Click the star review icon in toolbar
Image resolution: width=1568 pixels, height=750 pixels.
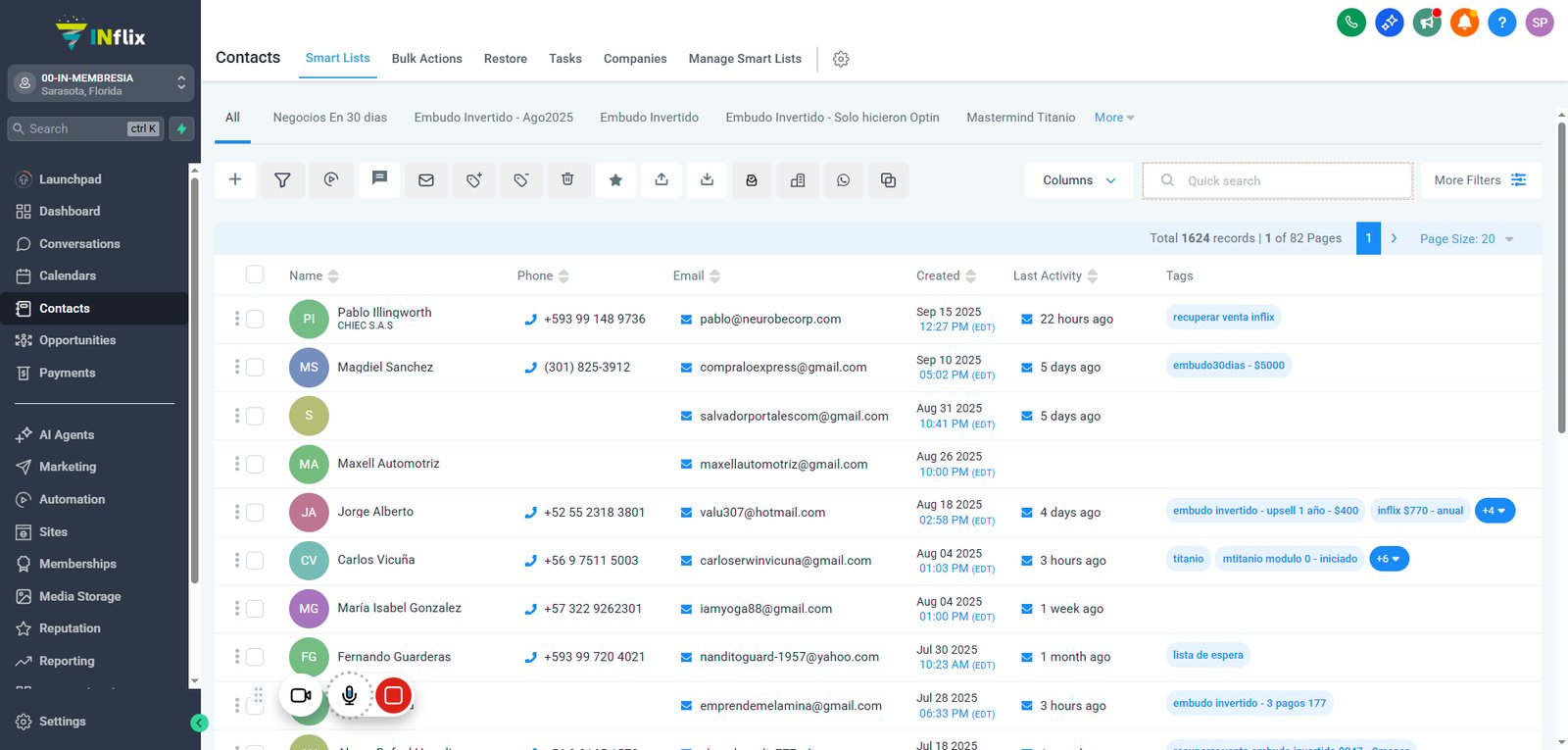tap(615, 179)
